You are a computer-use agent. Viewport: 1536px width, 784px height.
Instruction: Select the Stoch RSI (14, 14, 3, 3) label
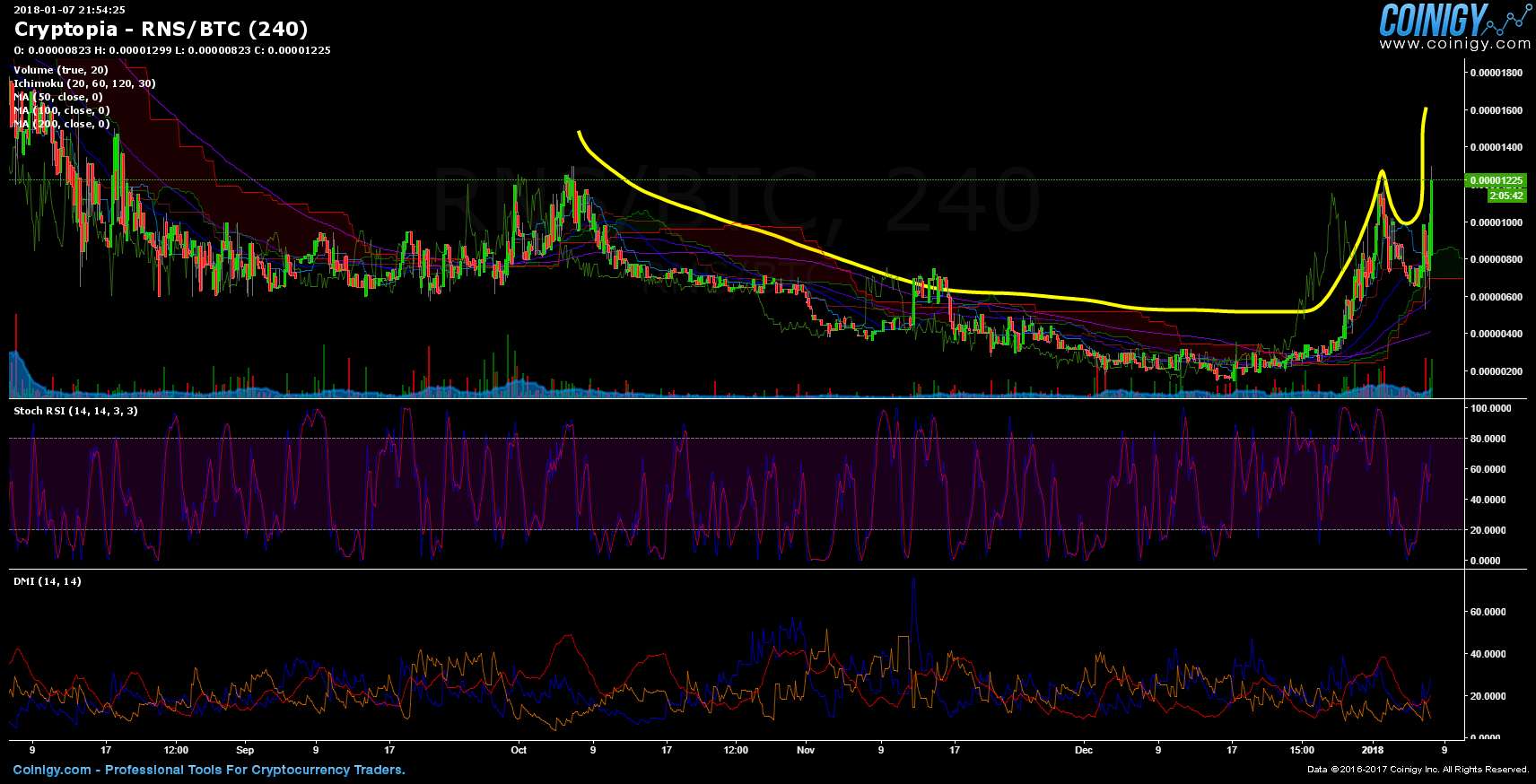[x=75, y=411]
